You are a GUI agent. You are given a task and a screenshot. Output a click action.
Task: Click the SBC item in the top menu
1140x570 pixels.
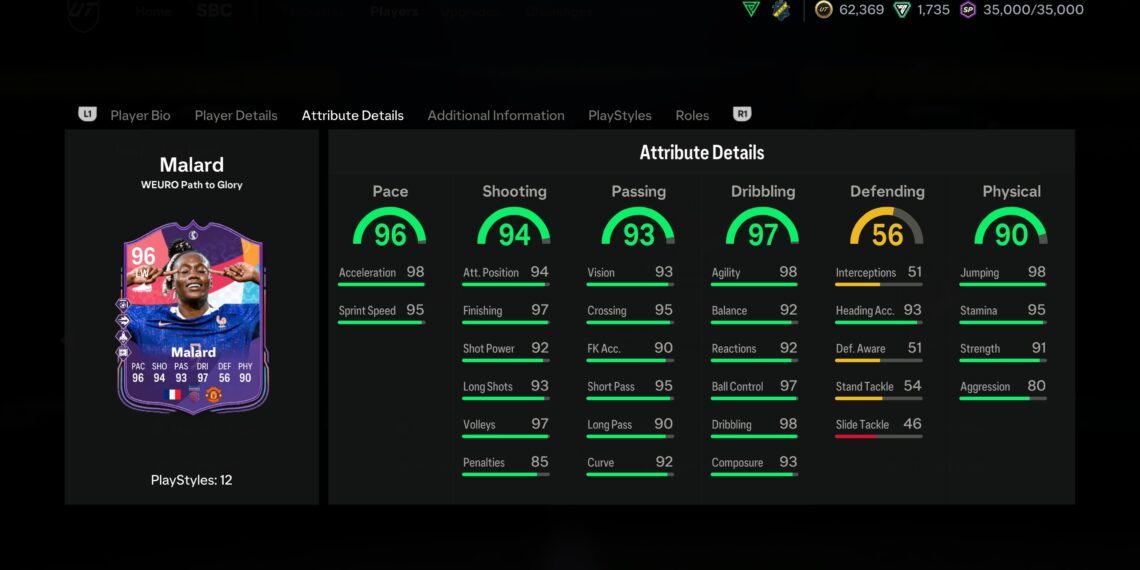(214, 11)
